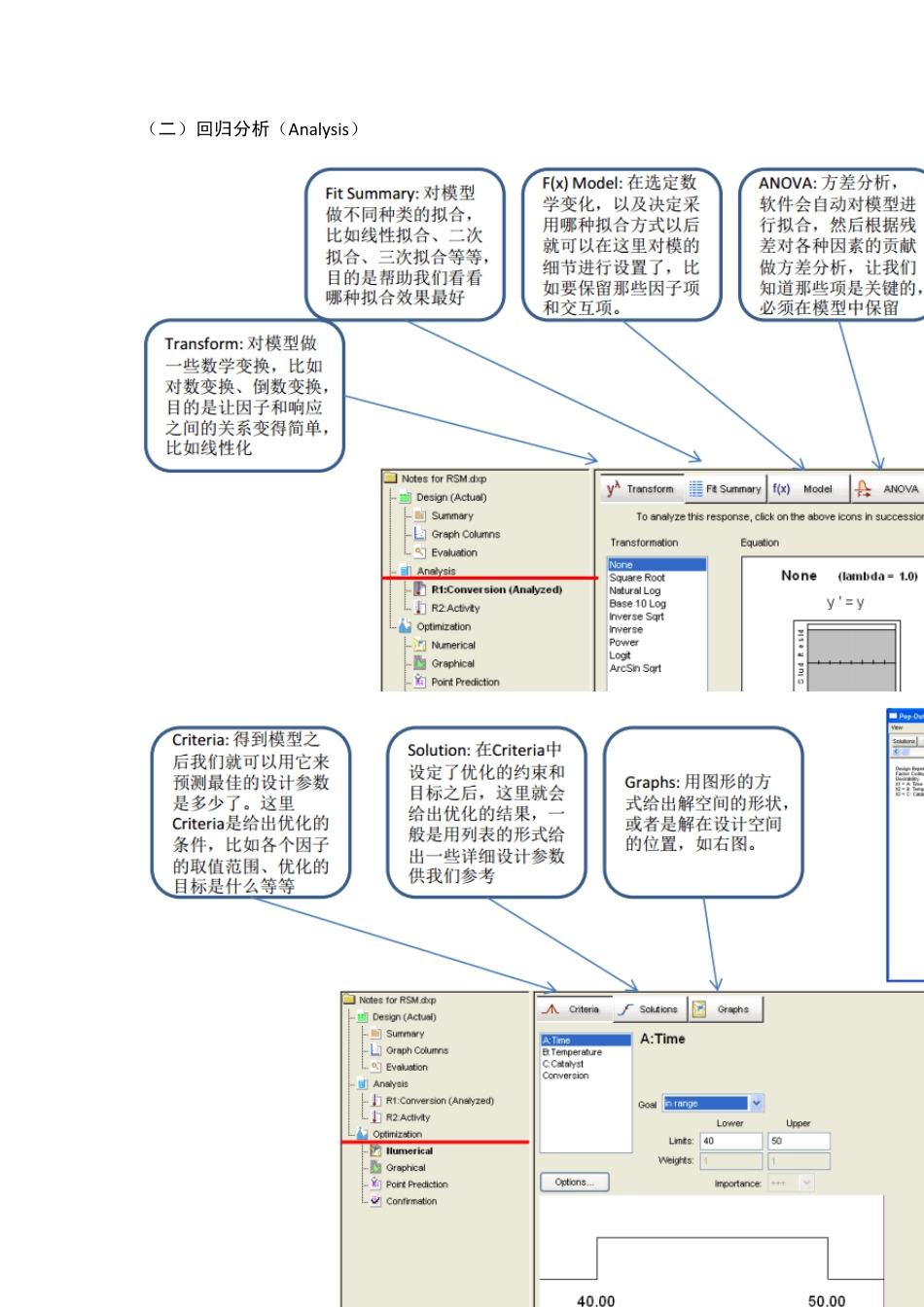Click Graph Columns icon in Transform-window tree
This screenshot has height=1307, width=924.
[420, 534]
